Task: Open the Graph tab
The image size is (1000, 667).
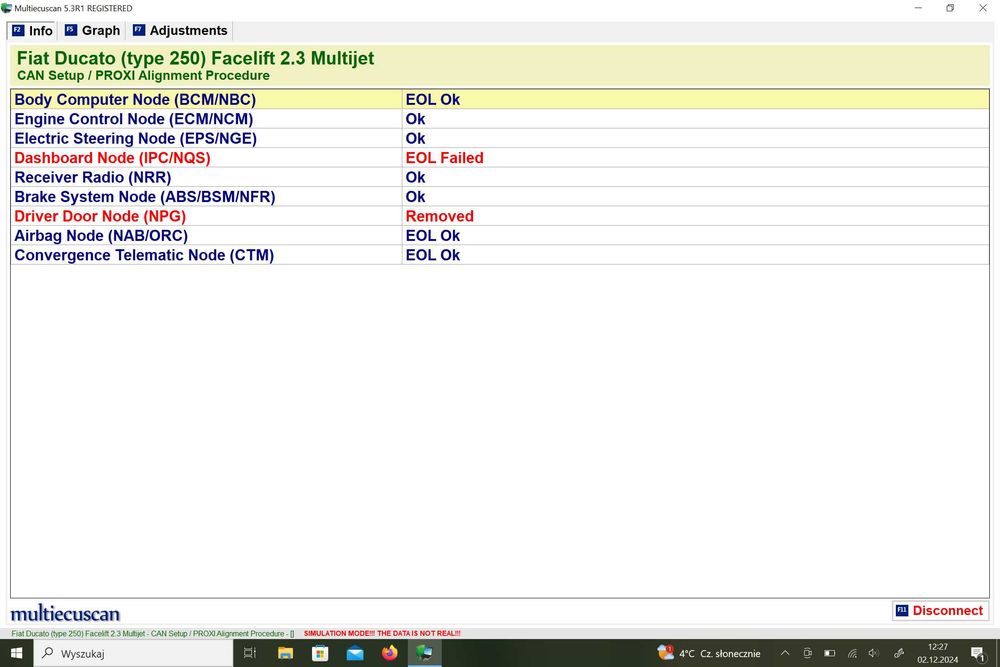Action: pos(92,31)
